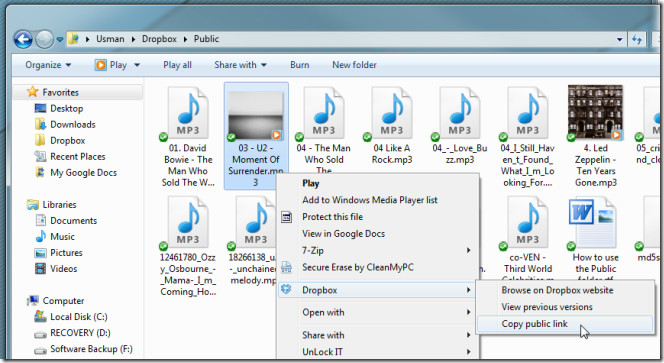This screenshot has height=363, width=664.
Task: Click New folder in the toolbar
Action: (354, 65)
